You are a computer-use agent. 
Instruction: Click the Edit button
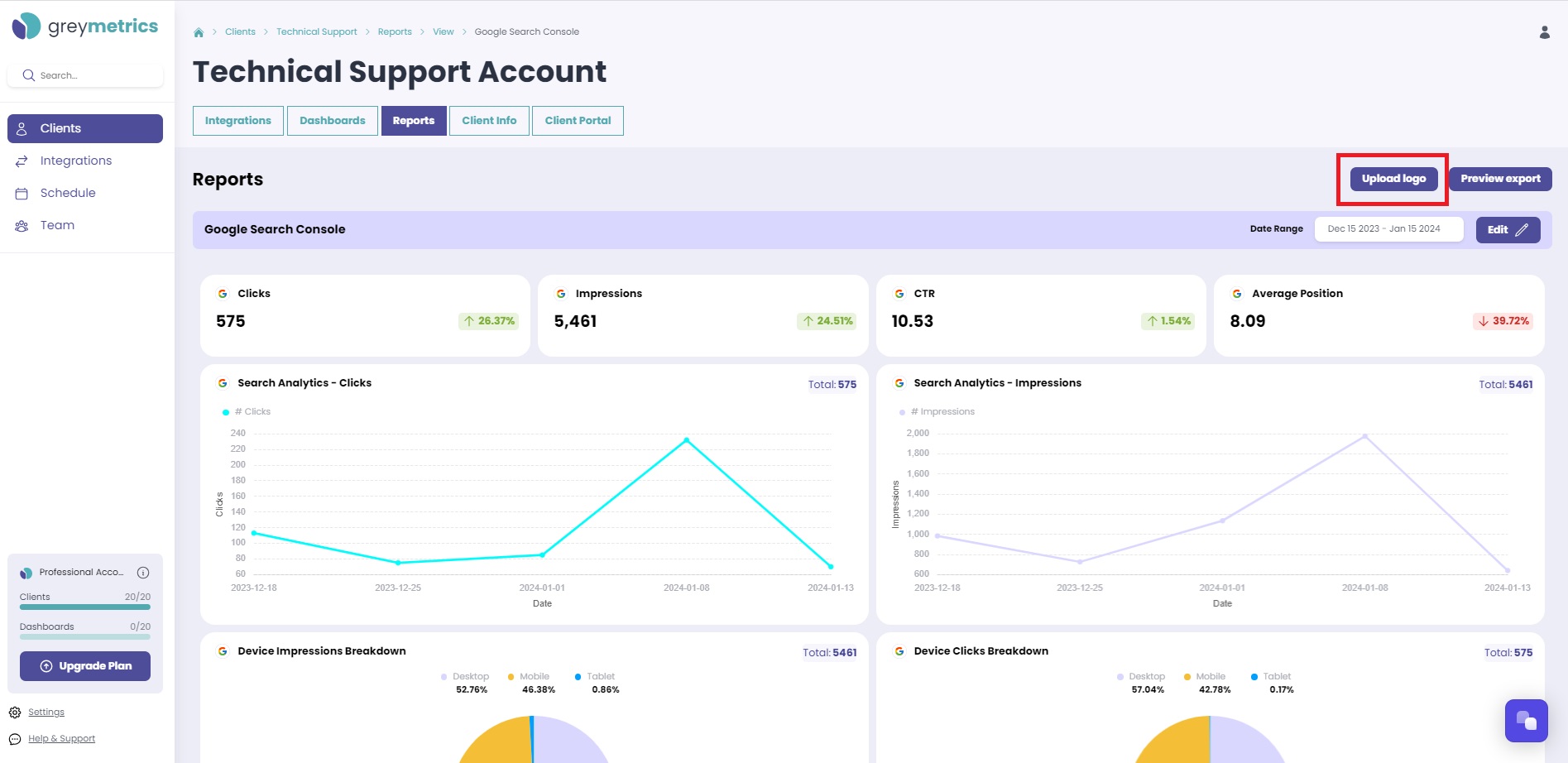[1508, 230]
